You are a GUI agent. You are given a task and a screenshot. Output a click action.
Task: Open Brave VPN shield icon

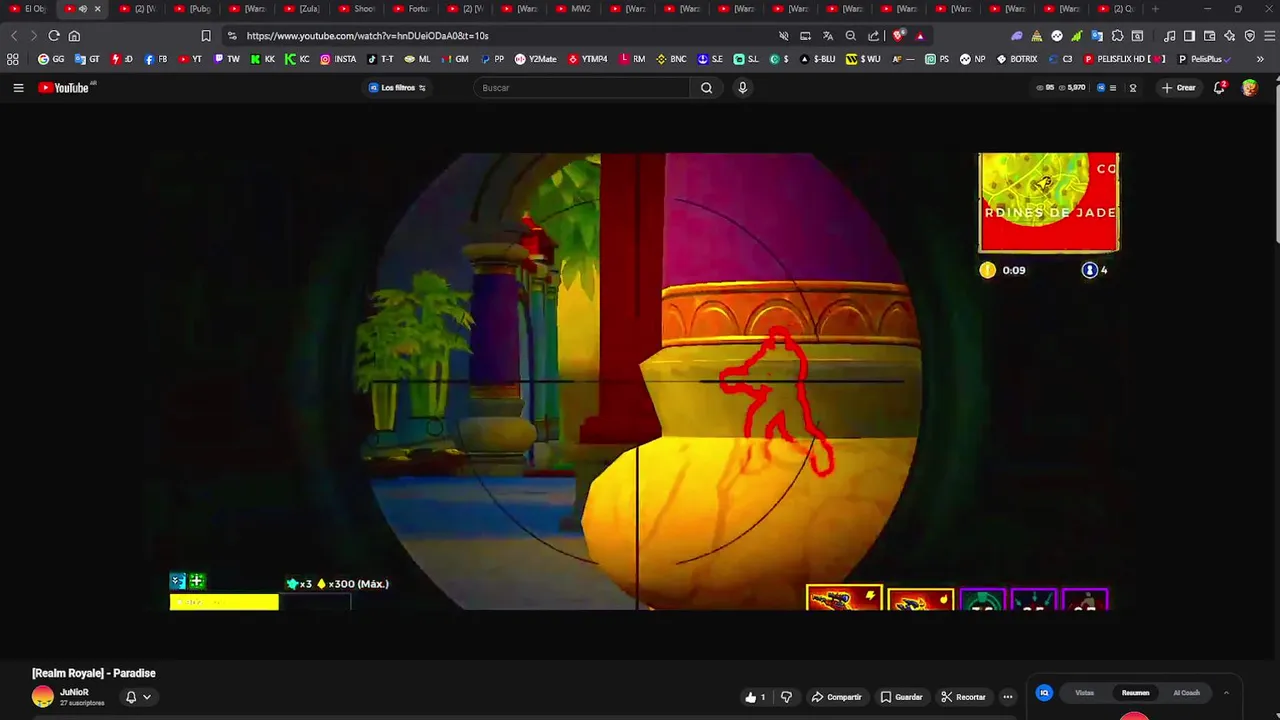tap(1249, 36)
